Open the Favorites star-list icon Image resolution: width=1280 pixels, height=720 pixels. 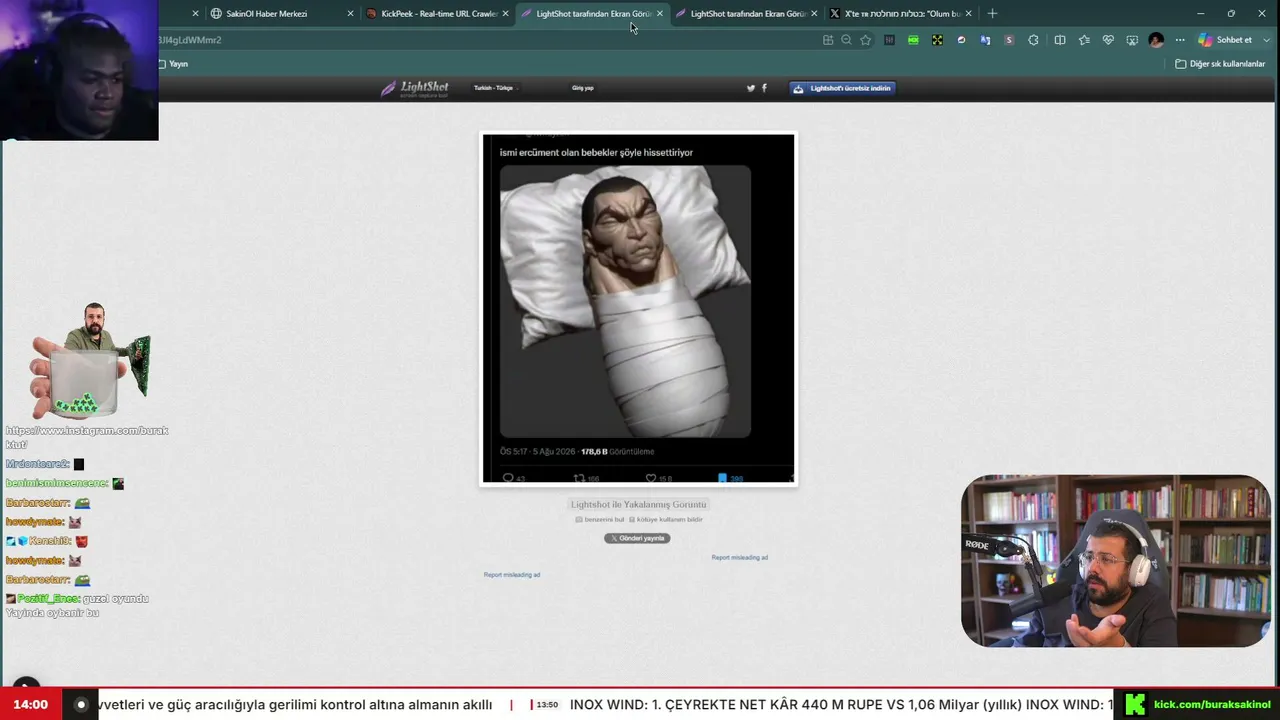pos(1084,40)
